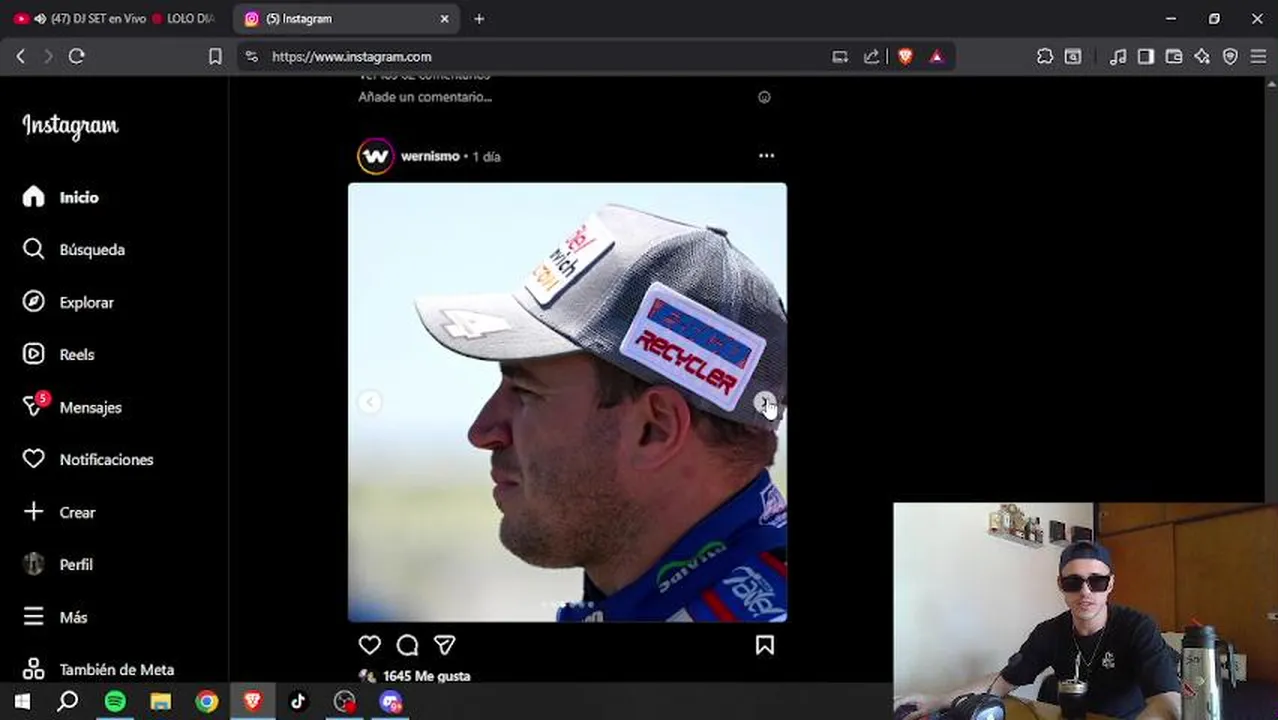This screenshot has width=1278, height=720.
Task: Open Spotify from the taskbar
Action: point(115,702)
